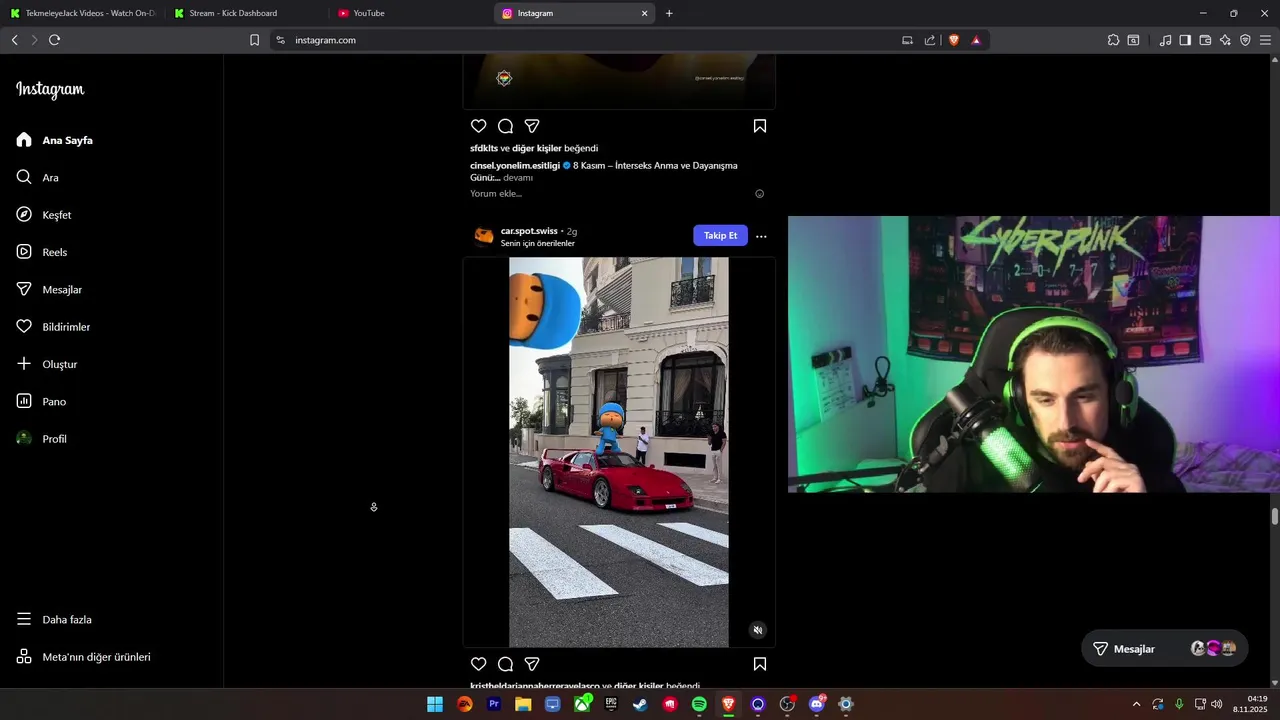Toggle the browser sidebar panel

pyautogui.click(x=1185, y=40)
